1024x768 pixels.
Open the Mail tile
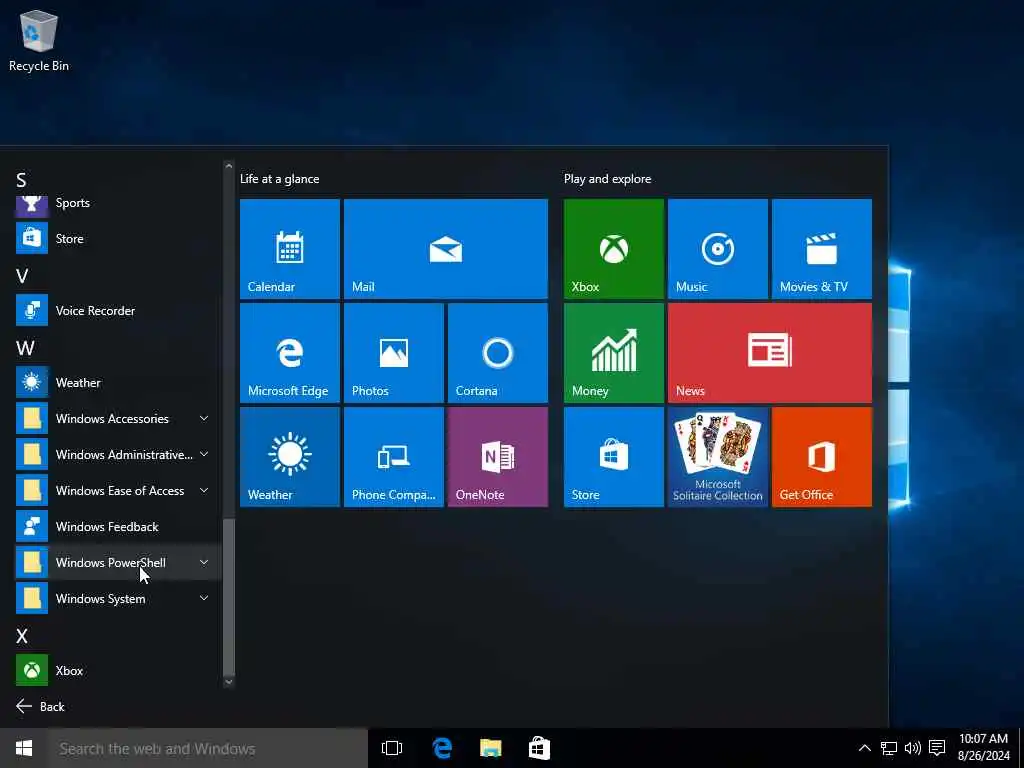point(445,249)
